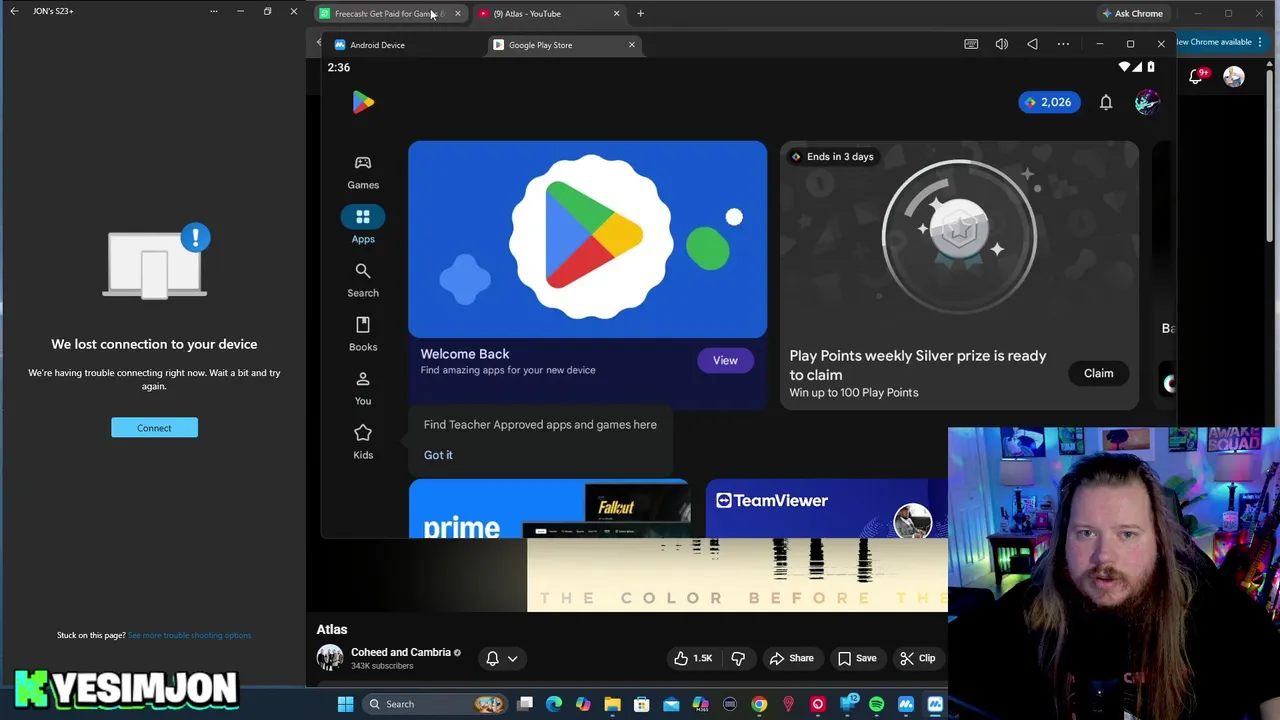Clip the Atlas video
The image size is (1280, 720).
tap(917, 658)
